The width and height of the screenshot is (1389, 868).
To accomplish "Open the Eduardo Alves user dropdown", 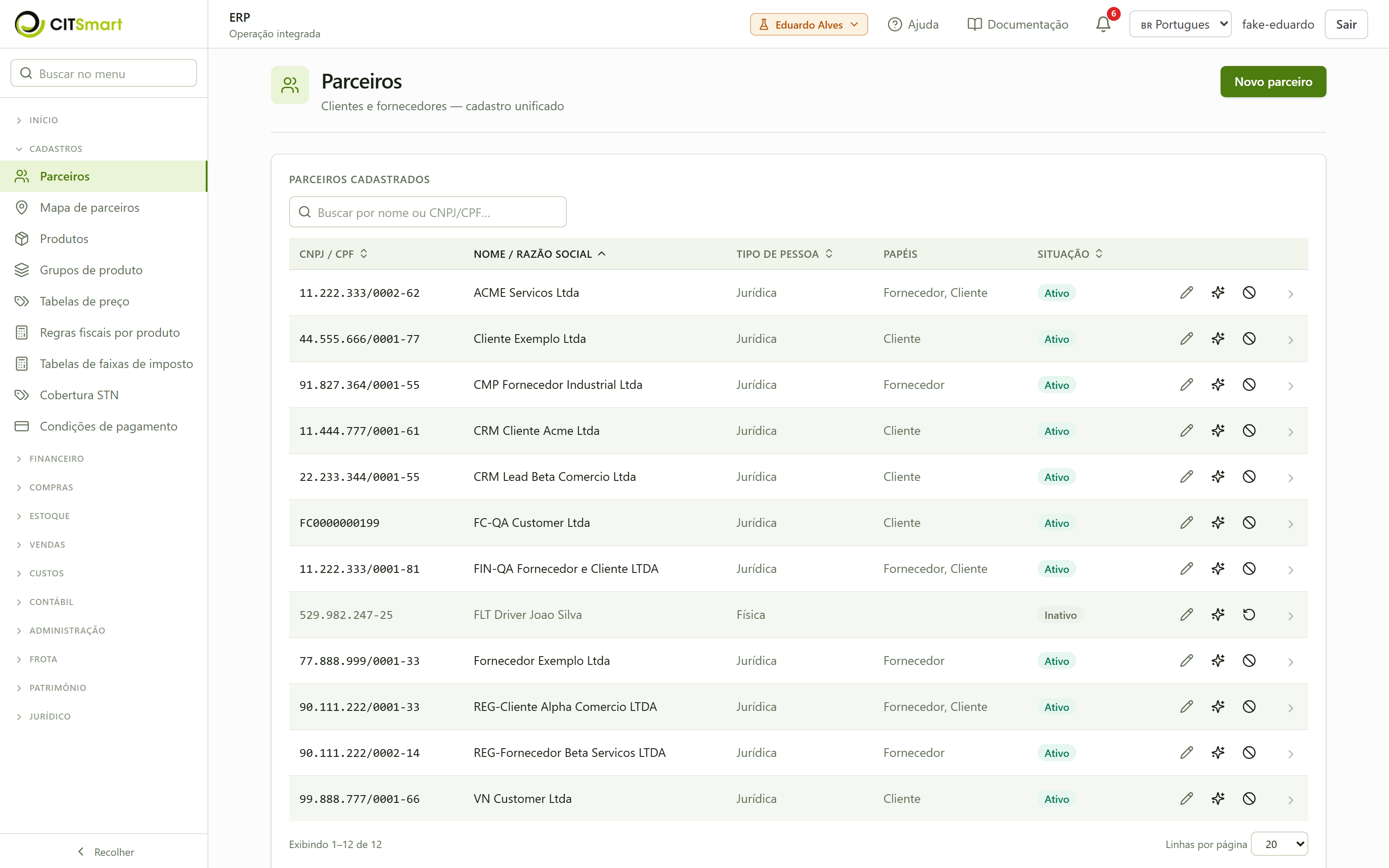I will tap(808, 24).
